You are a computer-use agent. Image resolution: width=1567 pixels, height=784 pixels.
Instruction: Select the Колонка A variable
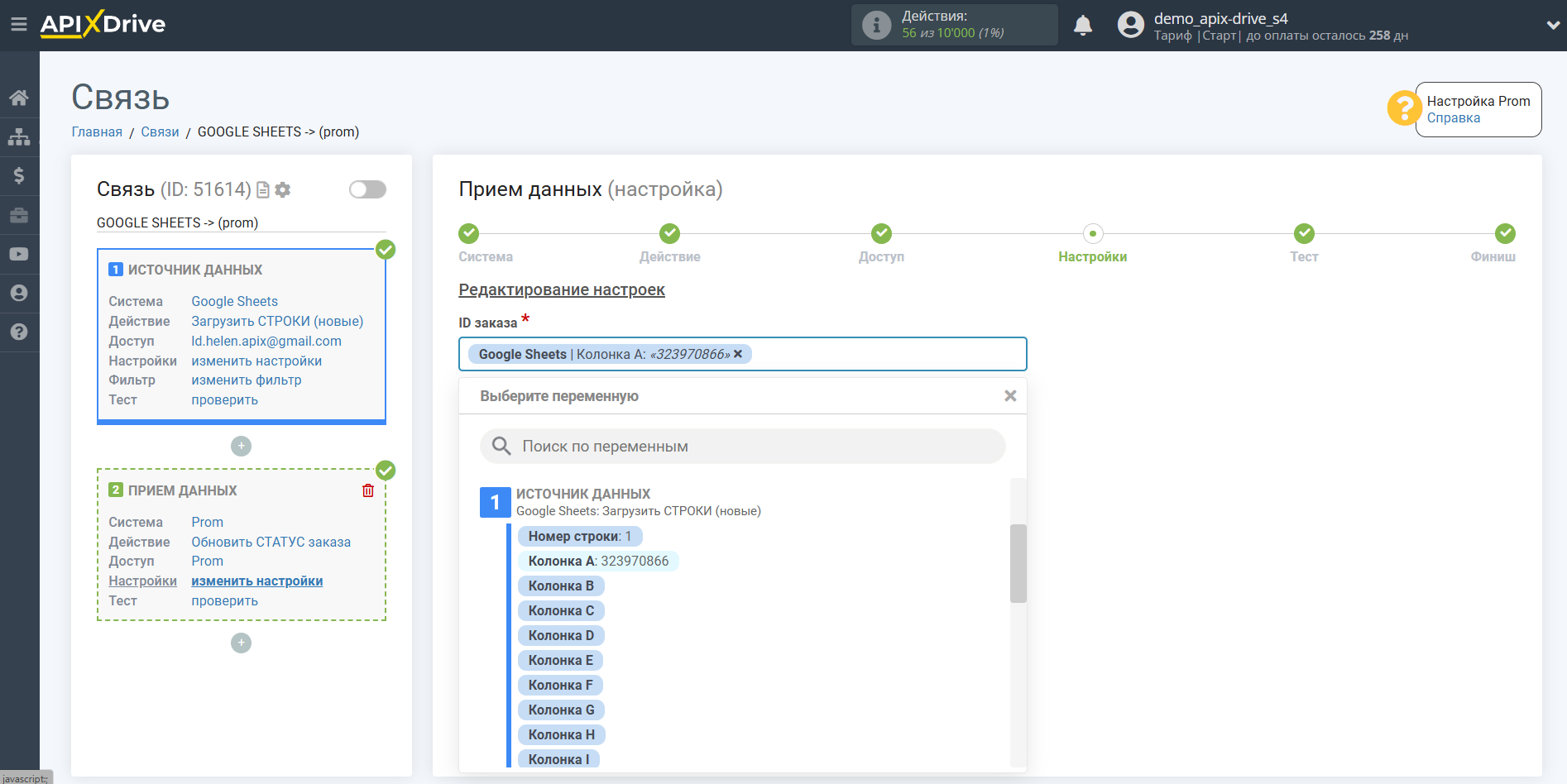(598, 561)
